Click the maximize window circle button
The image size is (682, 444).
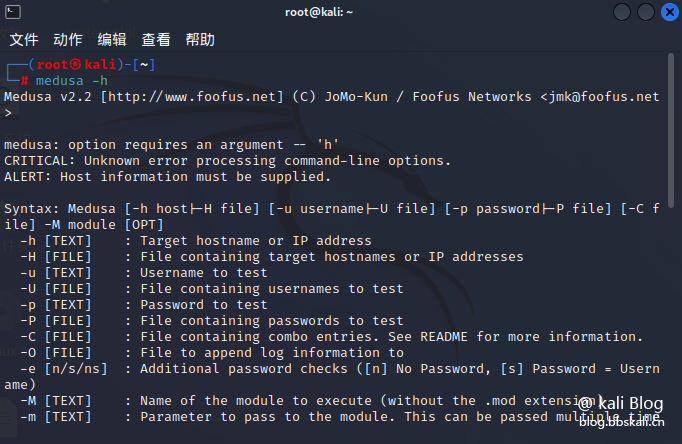(x=646, y=12)
